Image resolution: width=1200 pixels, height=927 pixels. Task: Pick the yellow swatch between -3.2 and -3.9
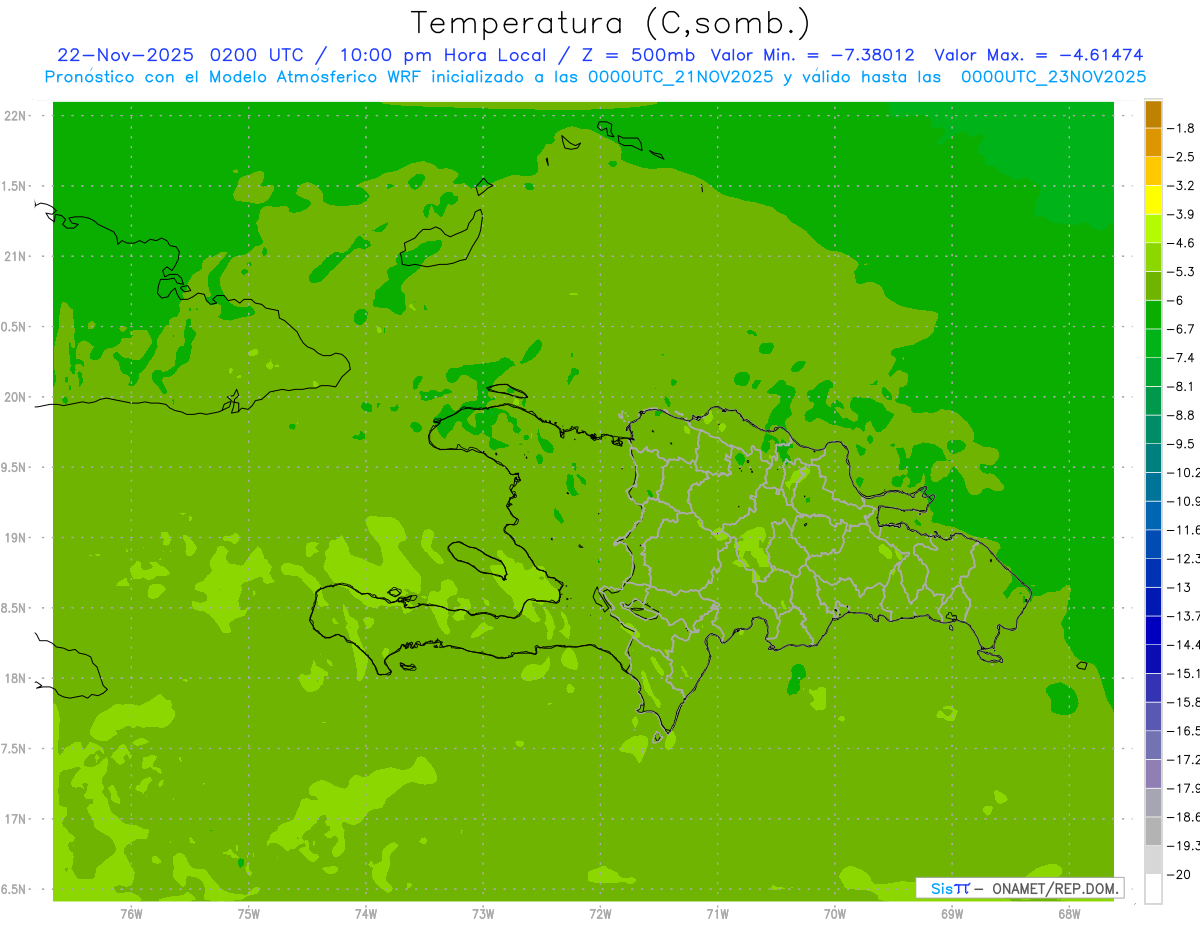1153,200
